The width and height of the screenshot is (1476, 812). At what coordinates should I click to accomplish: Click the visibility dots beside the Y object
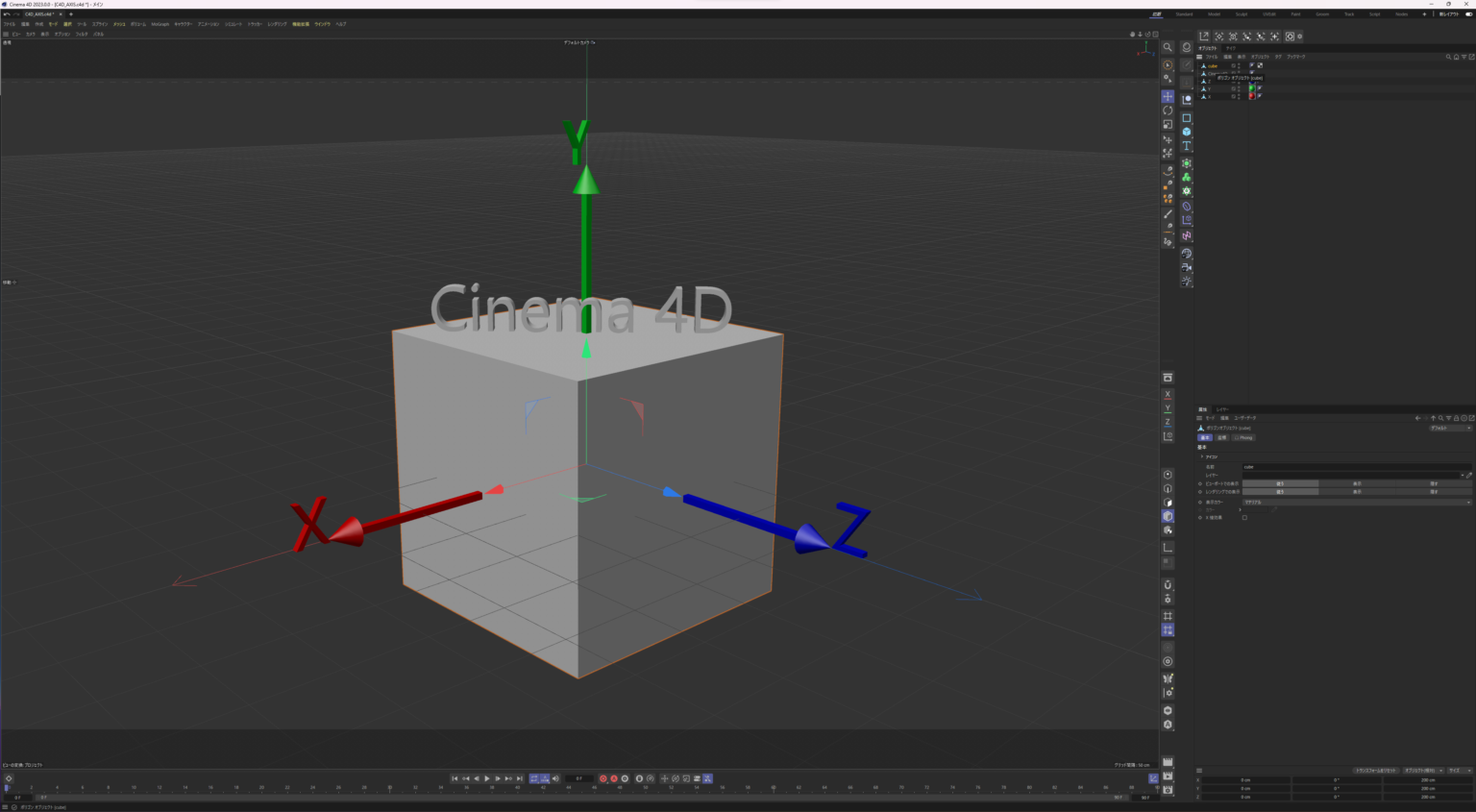click(1239, 88)
